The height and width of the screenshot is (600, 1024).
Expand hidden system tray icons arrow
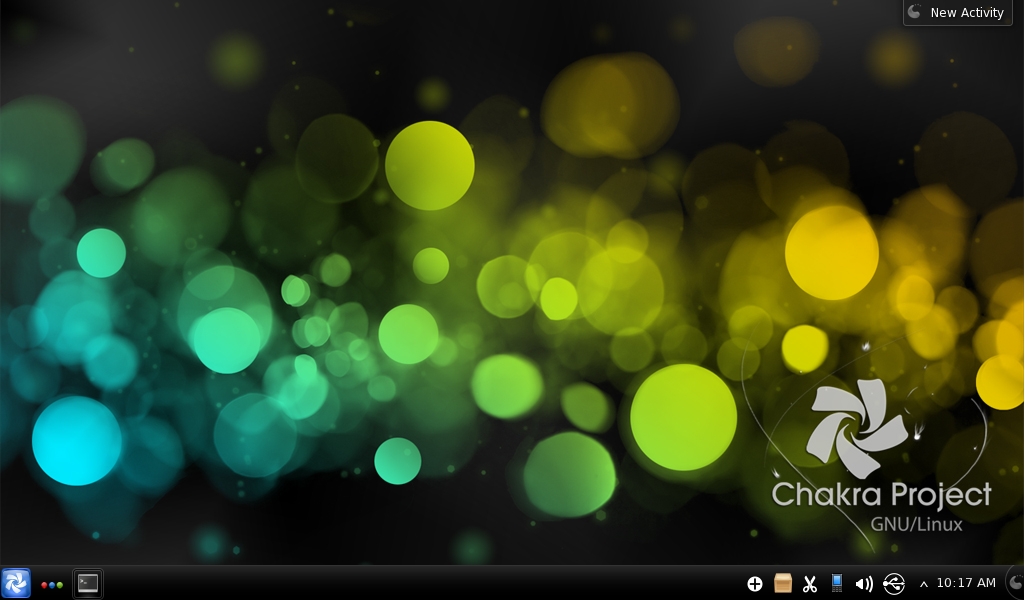click(923, 584)
